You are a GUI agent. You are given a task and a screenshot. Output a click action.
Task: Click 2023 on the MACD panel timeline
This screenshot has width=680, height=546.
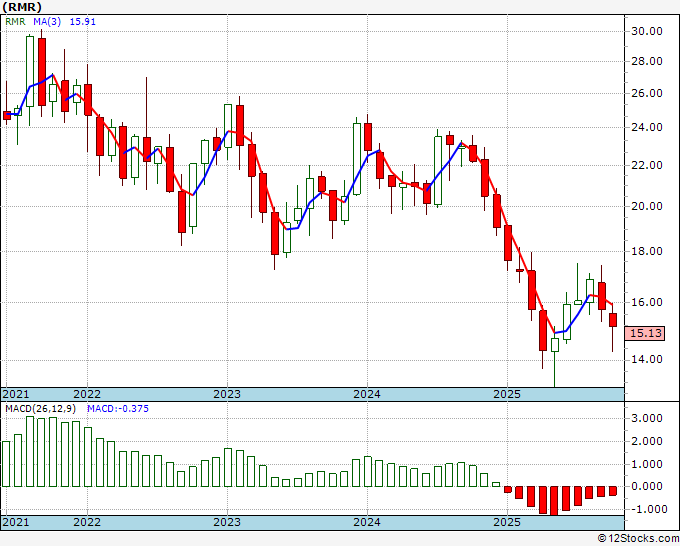click(x=227, y=522)
